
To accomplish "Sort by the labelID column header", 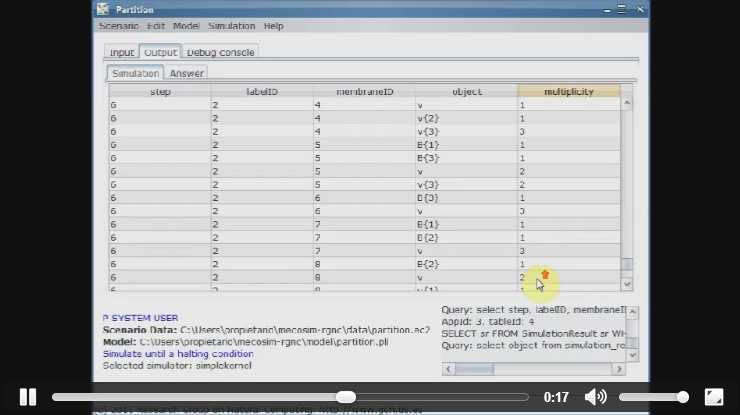I will tap(262, 91).
